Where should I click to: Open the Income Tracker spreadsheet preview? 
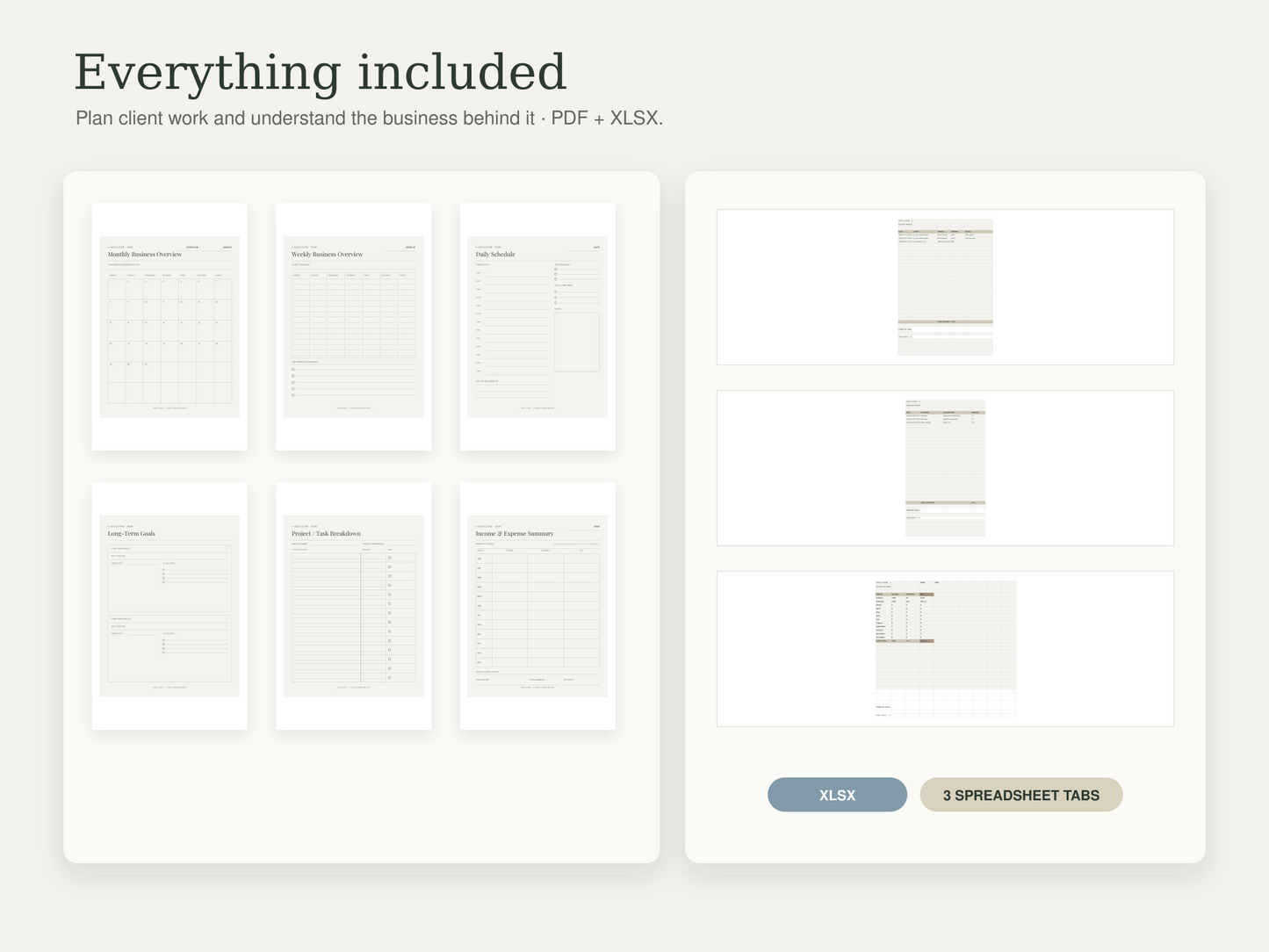point(945,287)
